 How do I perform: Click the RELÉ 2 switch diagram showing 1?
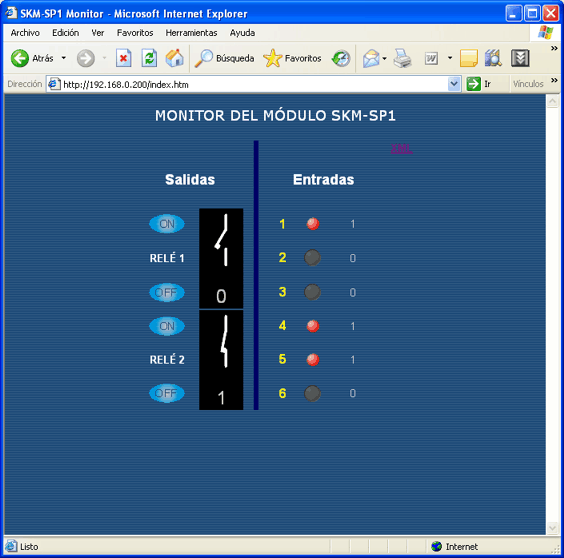coord(221,360)
